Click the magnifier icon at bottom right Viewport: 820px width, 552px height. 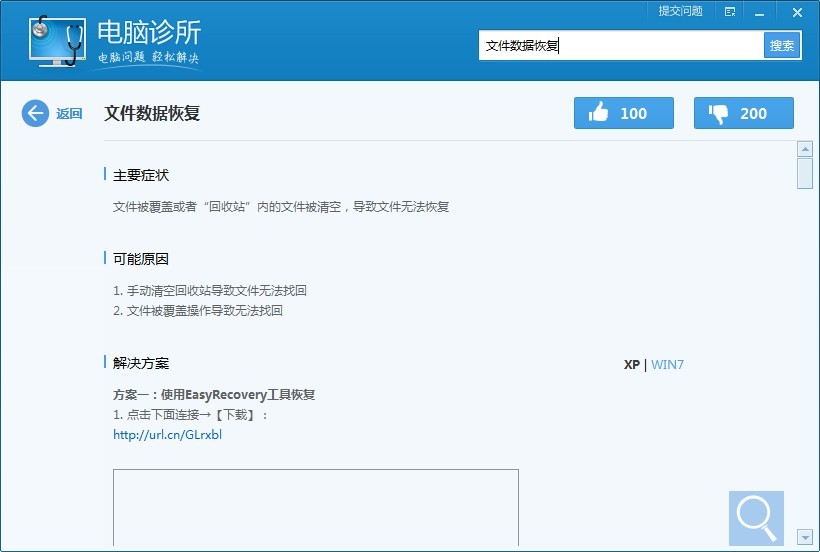pos(756,517)
